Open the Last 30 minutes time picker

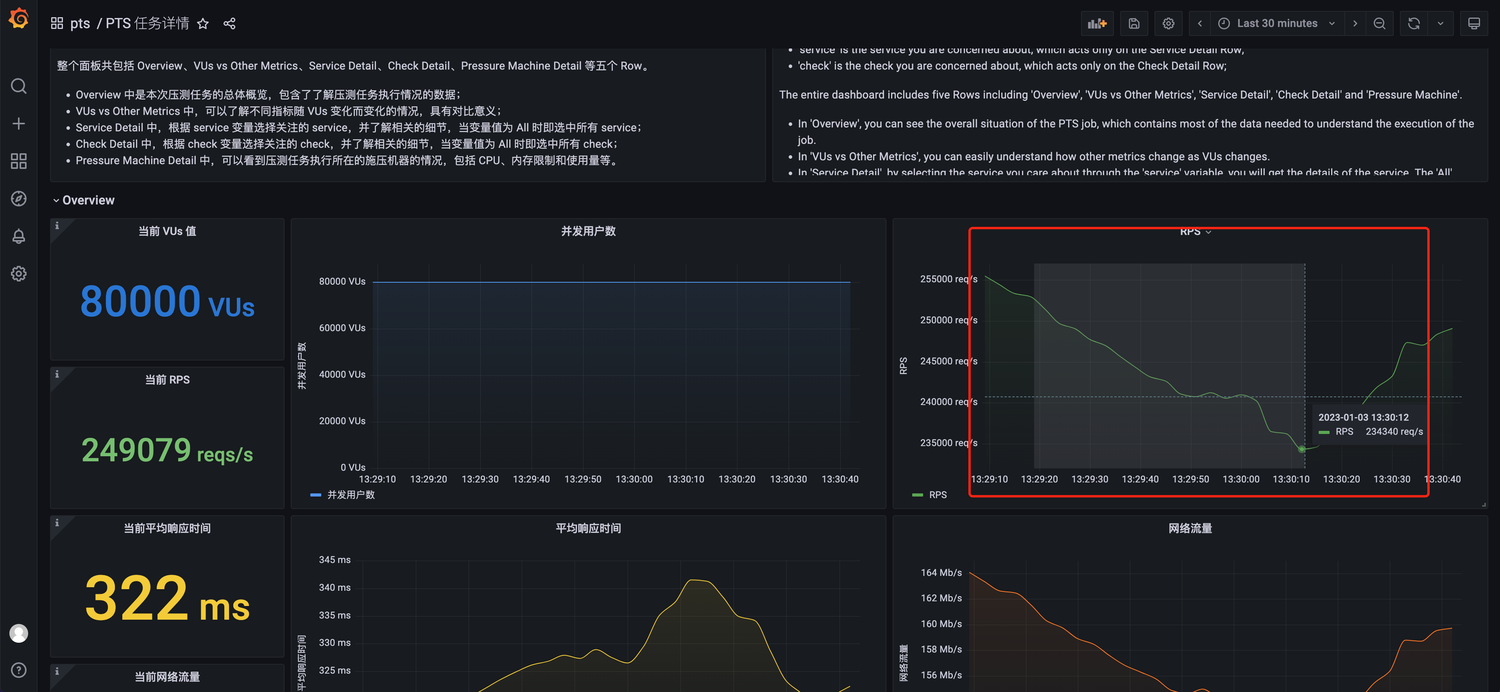tap(1276, 23)
